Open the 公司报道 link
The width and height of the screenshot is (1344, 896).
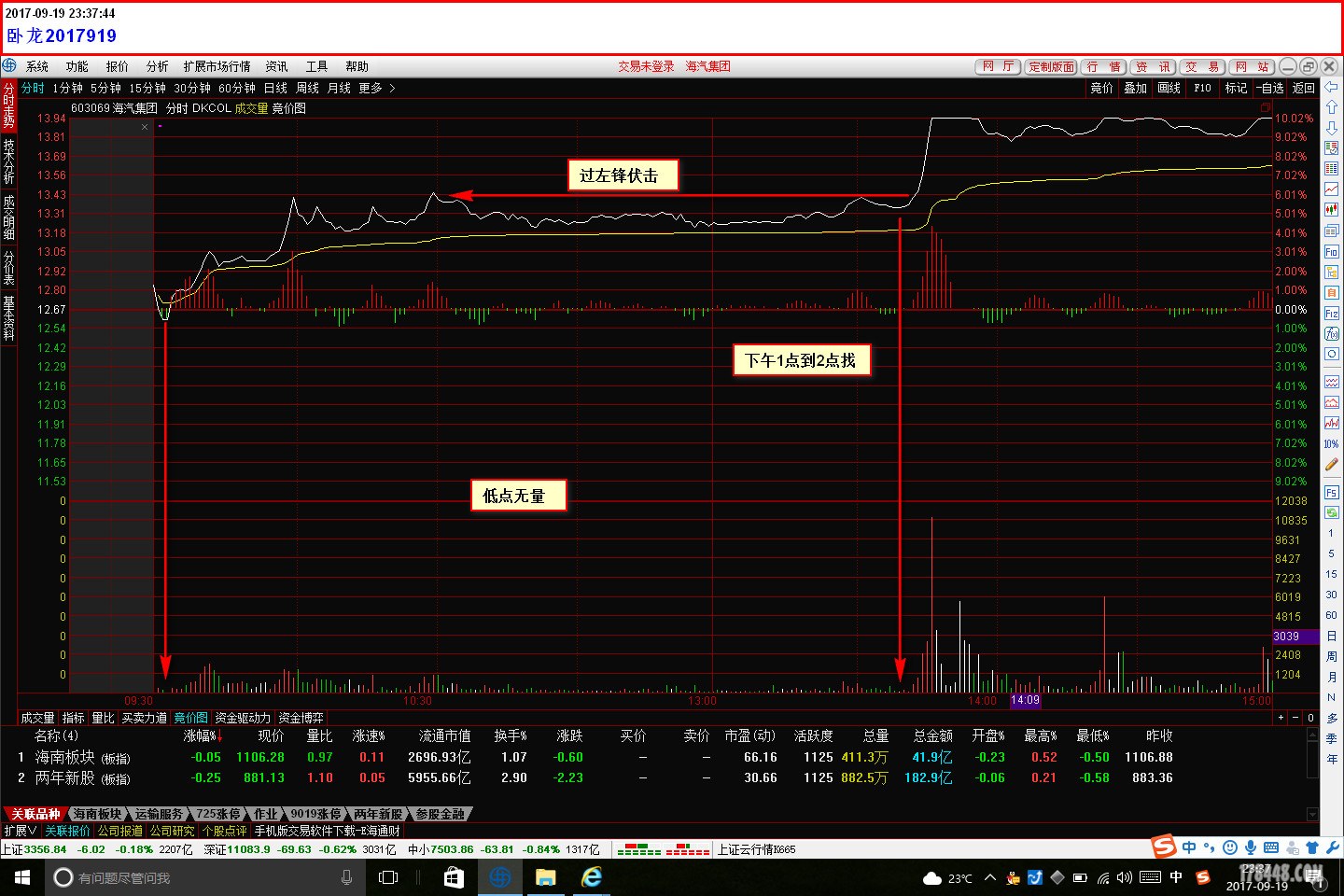click(x=120, y=831)
